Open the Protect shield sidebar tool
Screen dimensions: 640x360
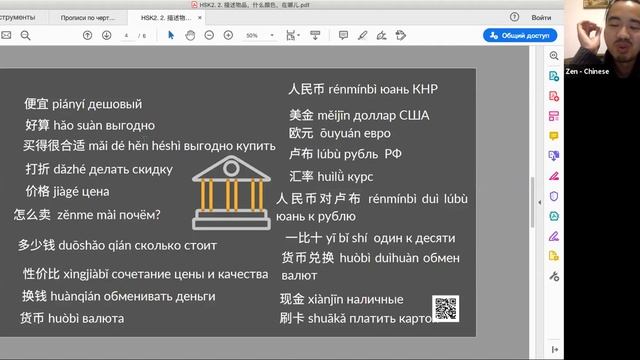click(x=554, y=196)
